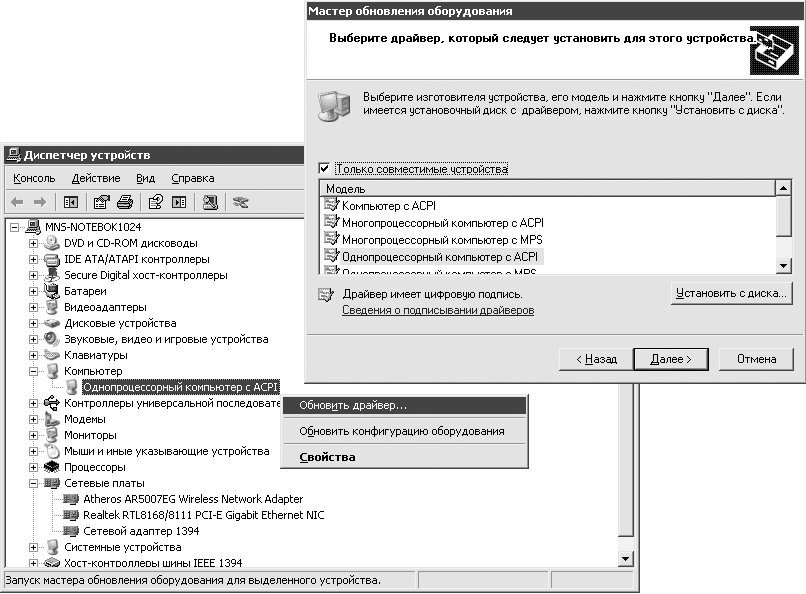Select 'Свойства' in the context menu
This screenshot has height=594, width=806.
pyautogui.click(x=327, y=457)
